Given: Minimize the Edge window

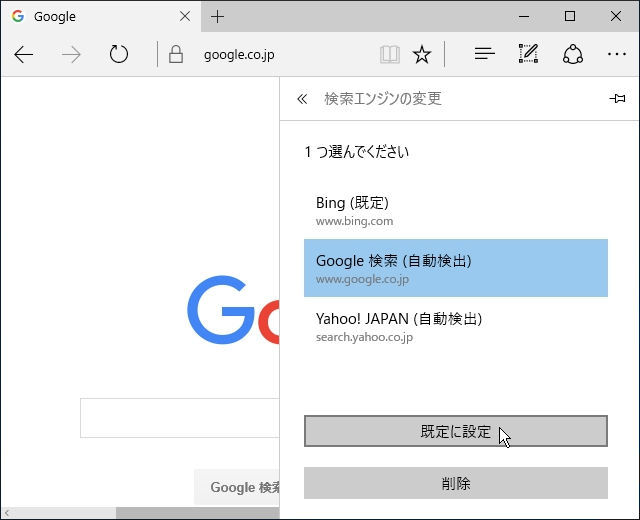Looking at the screenshot, I should 524,16.
